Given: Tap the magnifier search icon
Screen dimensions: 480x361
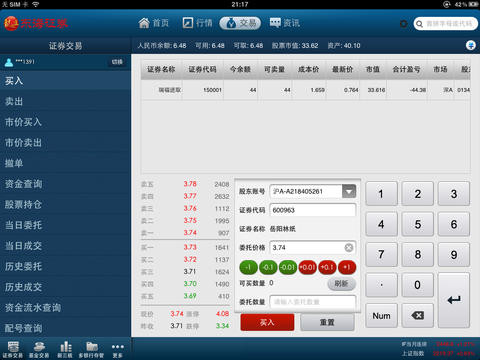Looking at the screenshot, I should [419, 24].
